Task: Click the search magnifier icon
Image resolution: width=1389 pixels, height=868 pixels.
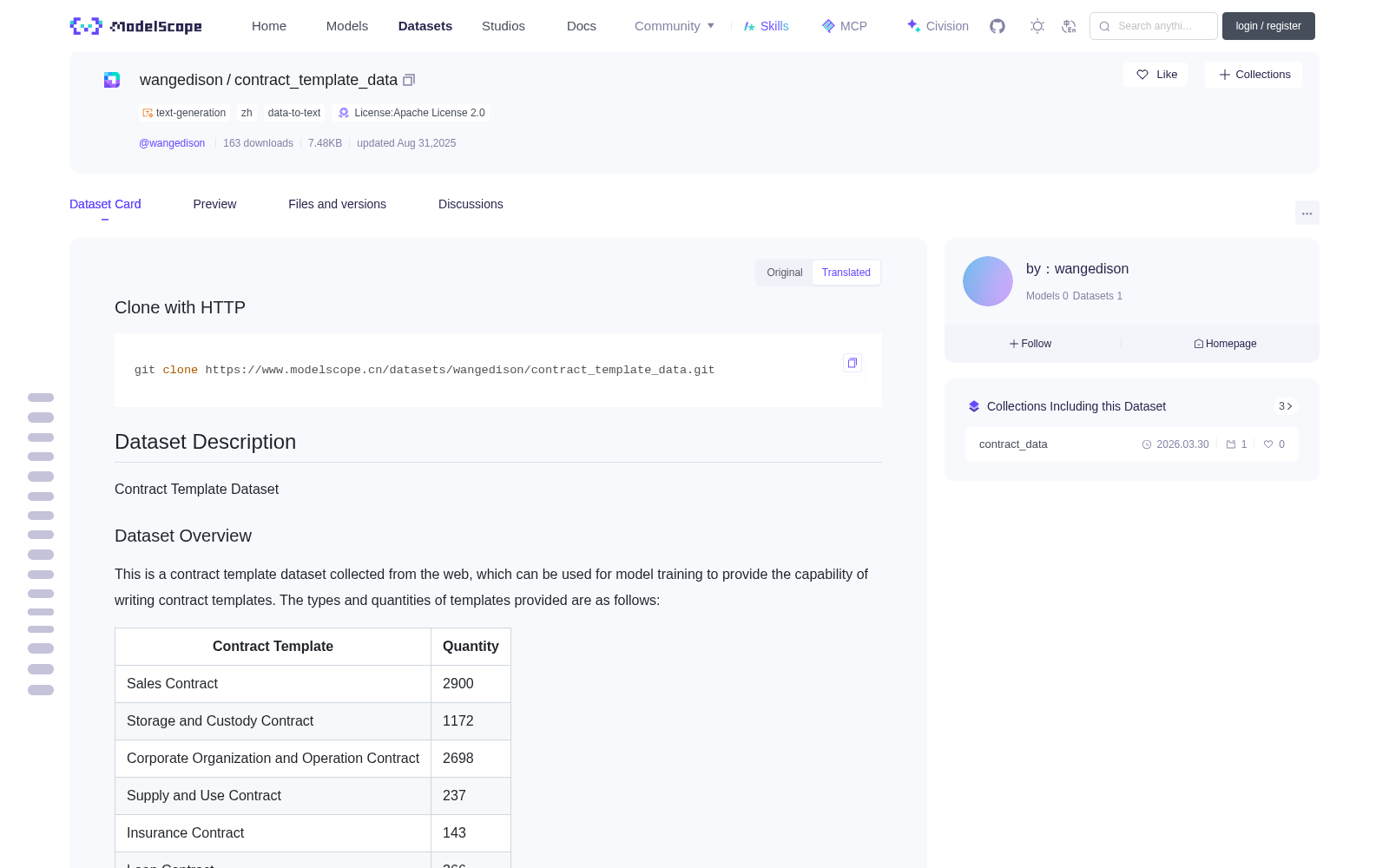Action: coord(1104,26)
